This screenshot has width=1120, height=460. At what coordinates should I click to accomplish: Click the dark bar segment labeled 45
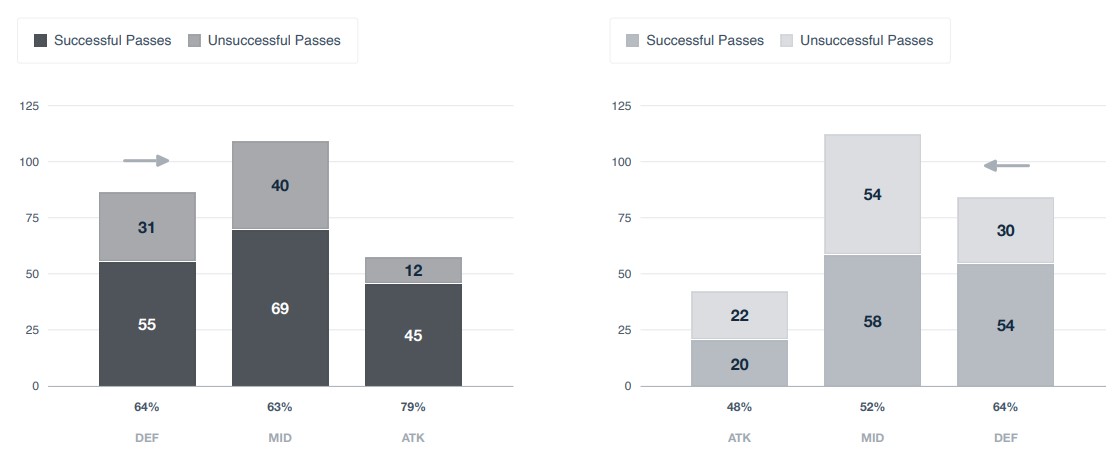coord(413,335)
